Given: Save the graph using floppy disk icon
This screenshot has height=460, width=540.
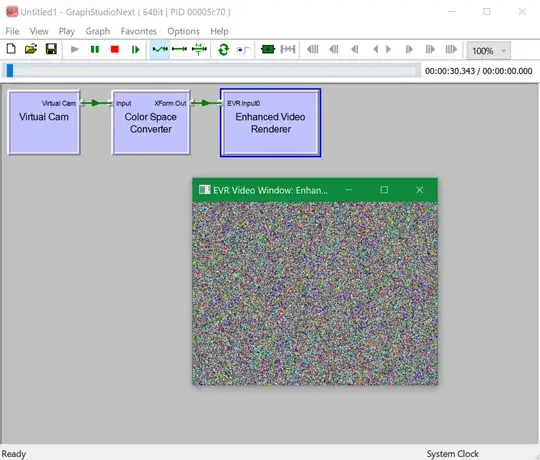Looking at the screenshot, I should [51, 49].
